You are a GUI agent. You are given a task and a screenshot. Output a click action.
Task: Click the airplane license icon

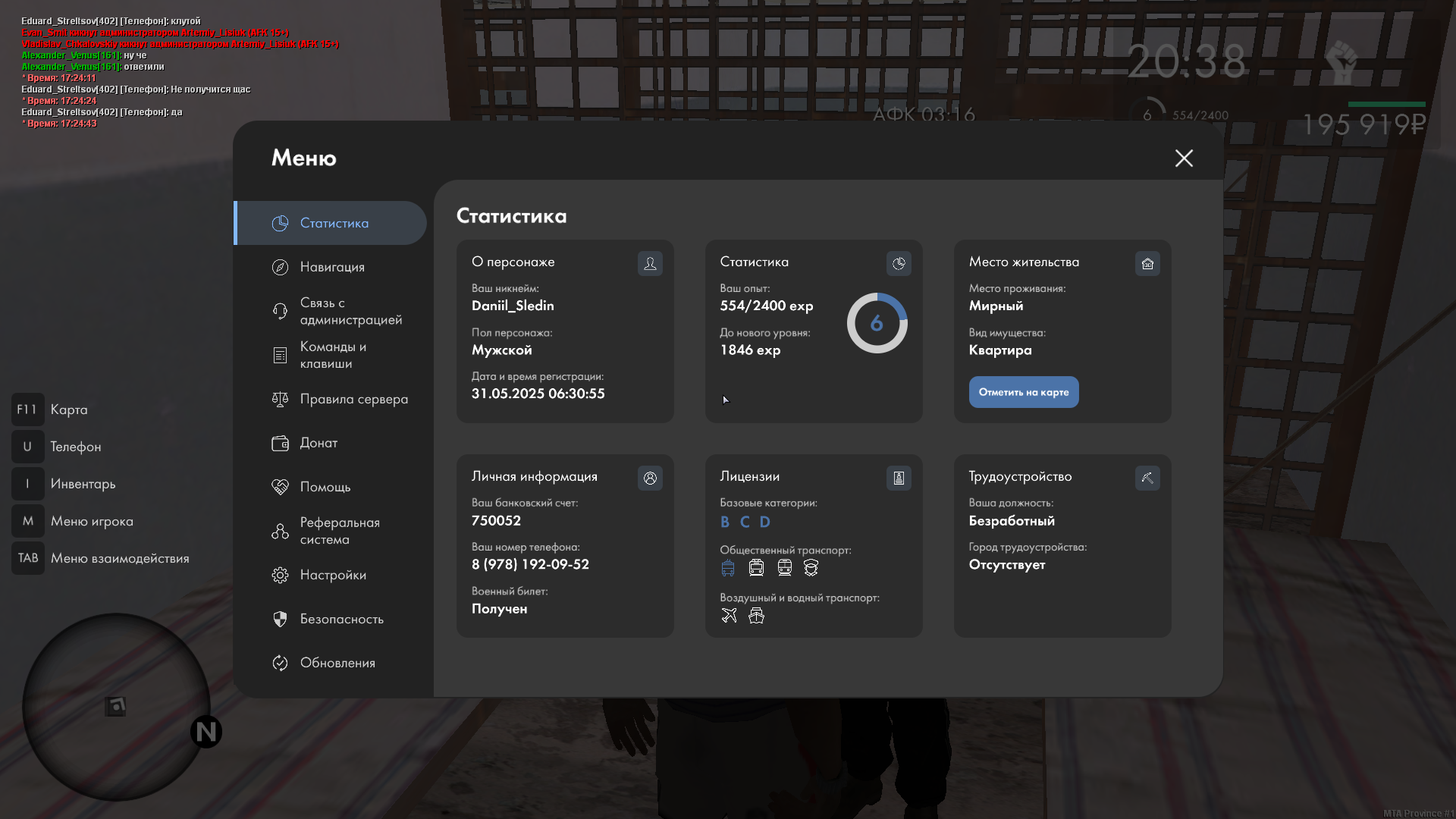[x=729, y=615]
